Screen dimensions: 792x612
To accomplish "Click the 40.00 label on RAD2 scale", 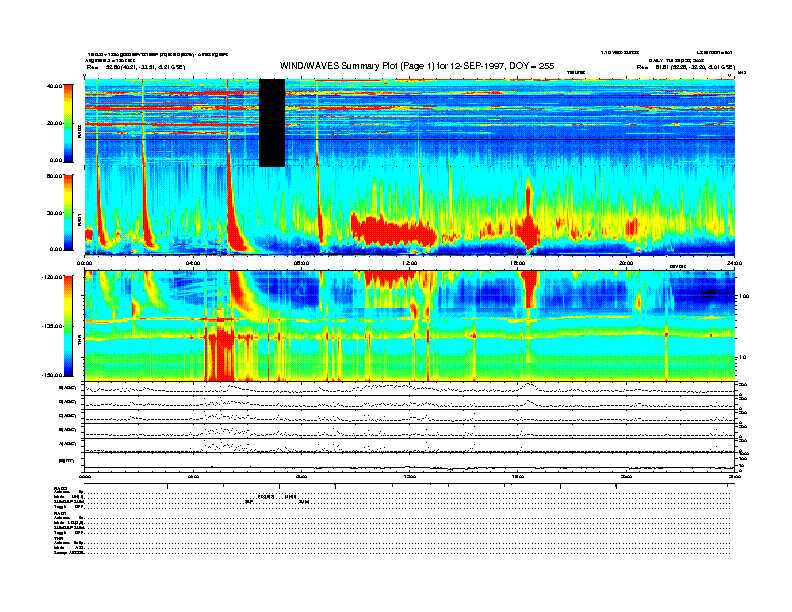I will (55, 86).
